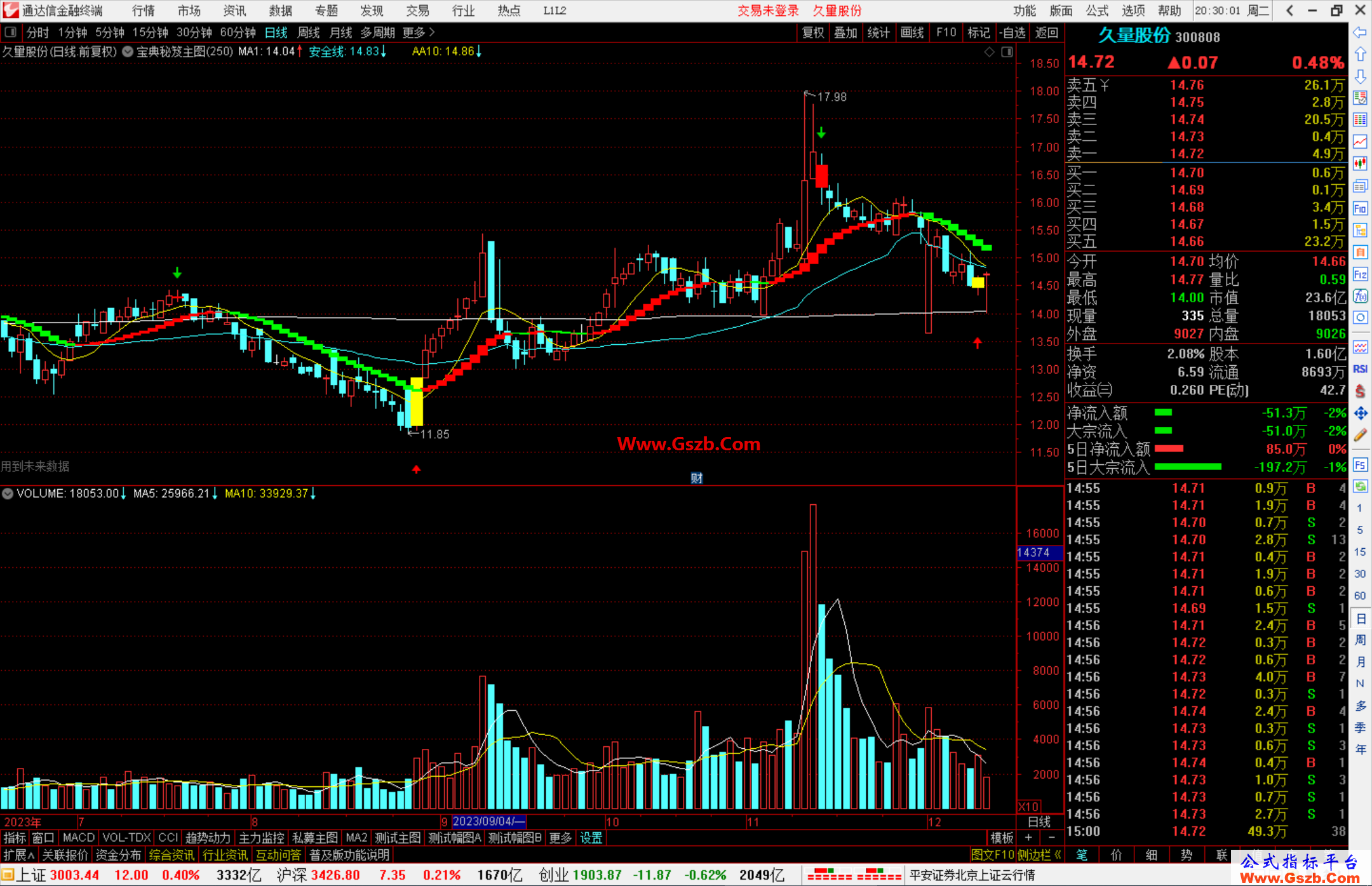
Task: Open the 标记 mark dropdown
Action: tap(978, 32)
